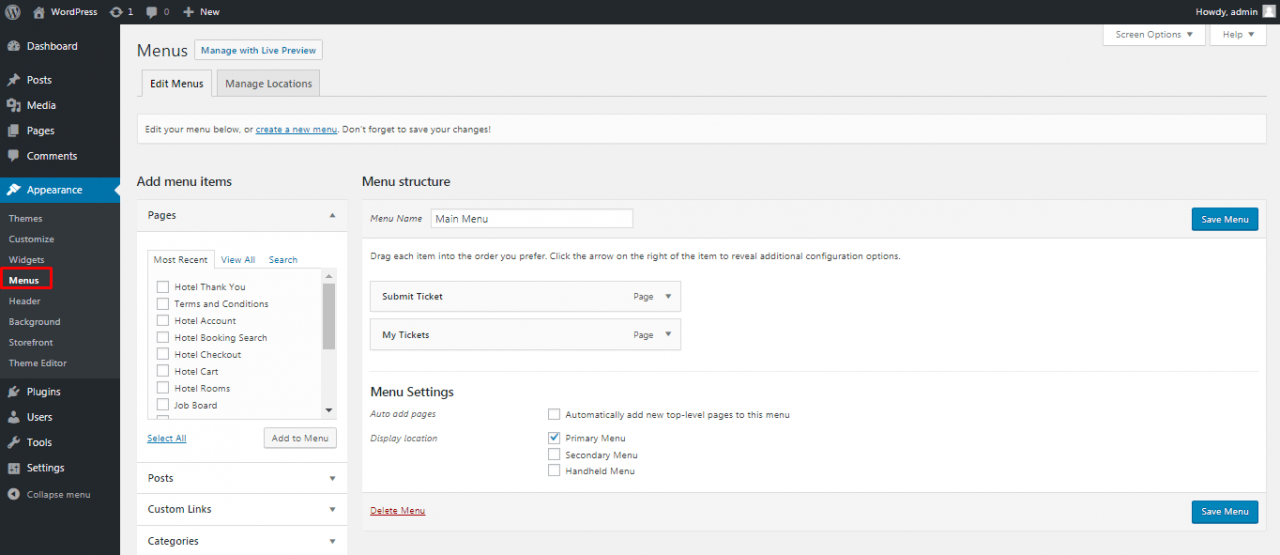The height and width of the screenshot is (555, 1280).
Task: Click the Collapse menu arrow icon
Action: 13,494
